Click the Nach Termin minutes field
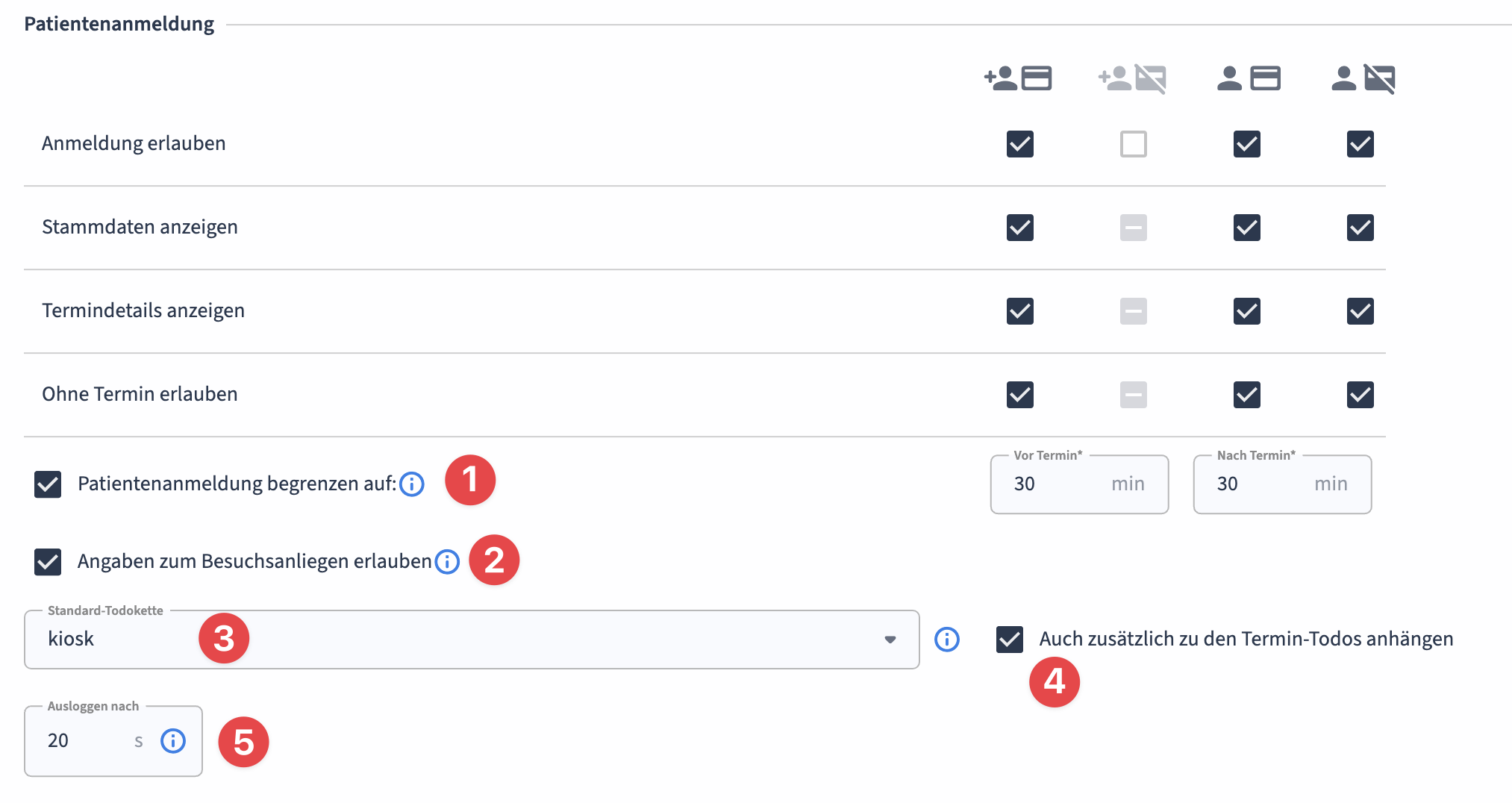The image size is (1512, 803). (x=1255, y=484)
